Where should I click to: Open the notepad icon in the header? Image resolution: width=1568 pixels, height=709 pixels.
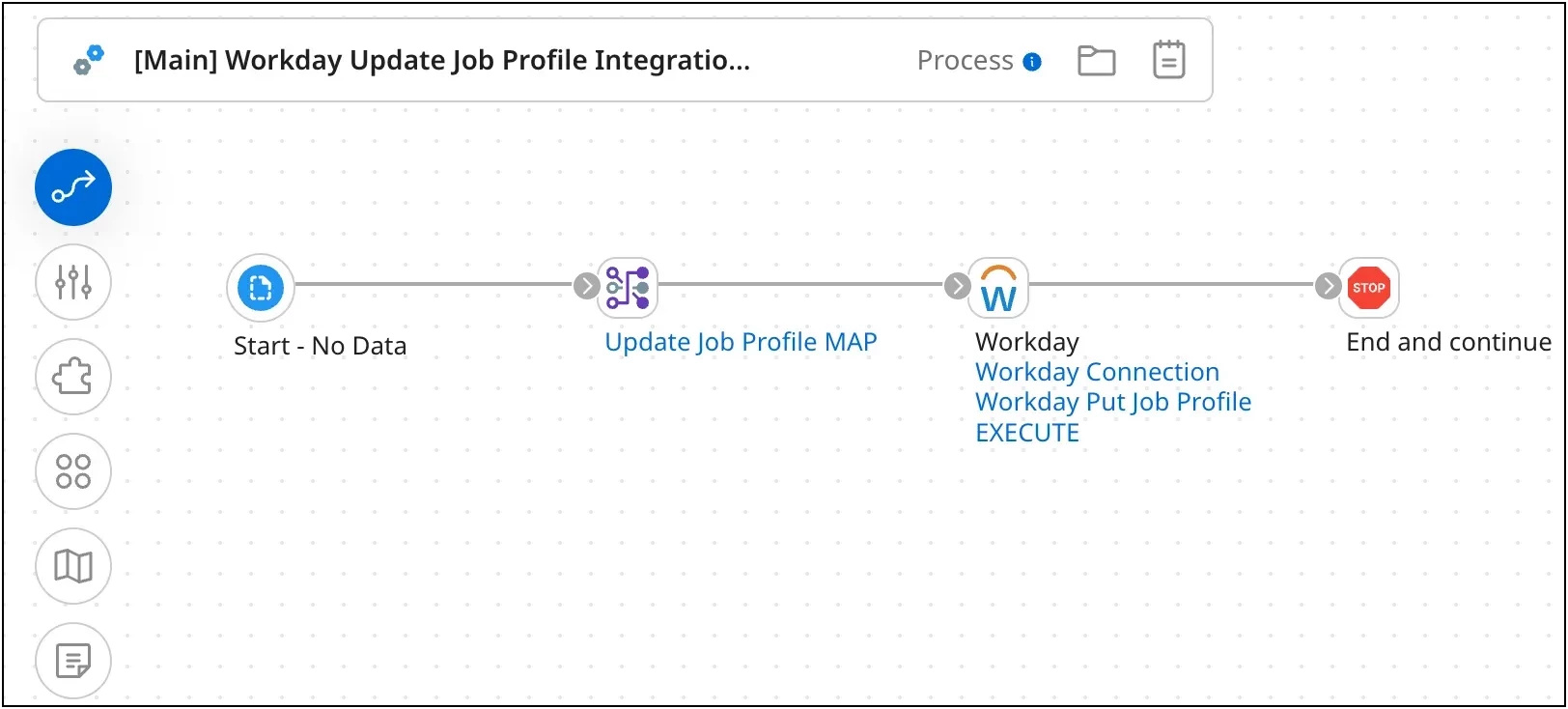(1168, 60)
